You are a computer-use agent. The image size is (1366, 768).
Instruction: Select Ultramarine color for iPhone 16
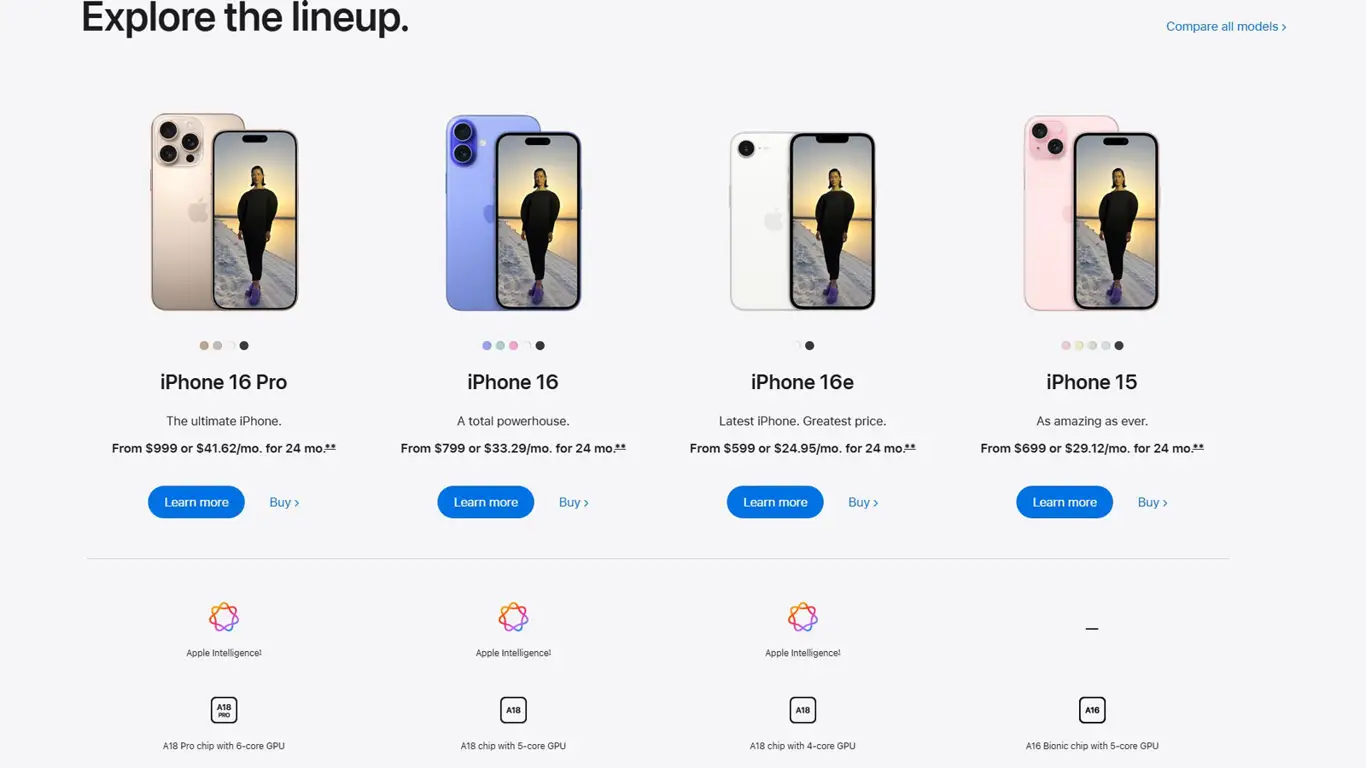pyautogui.click(x=487, y=346)
